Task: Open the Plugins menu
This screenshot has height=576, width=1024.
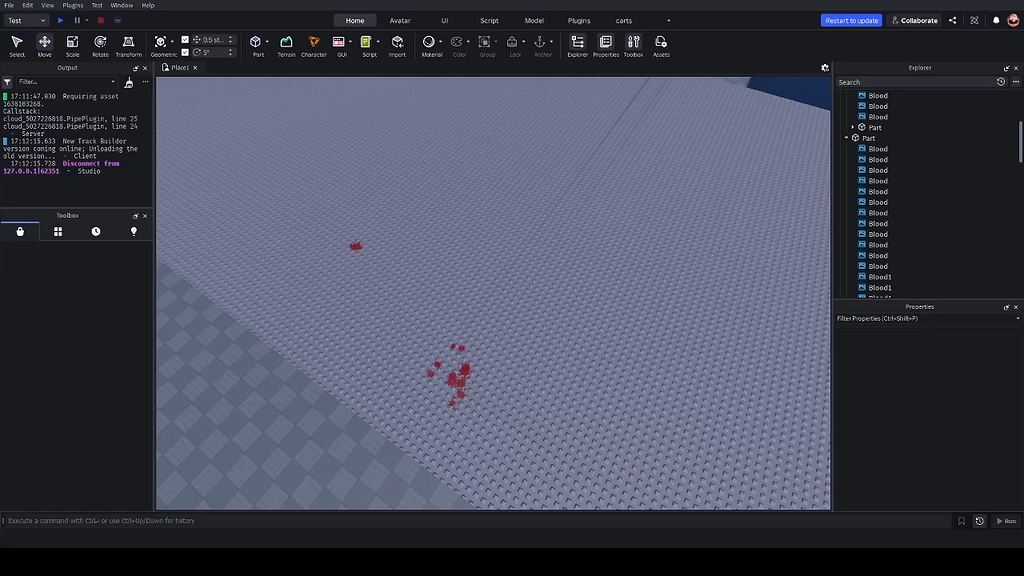Action: (72, 5)
